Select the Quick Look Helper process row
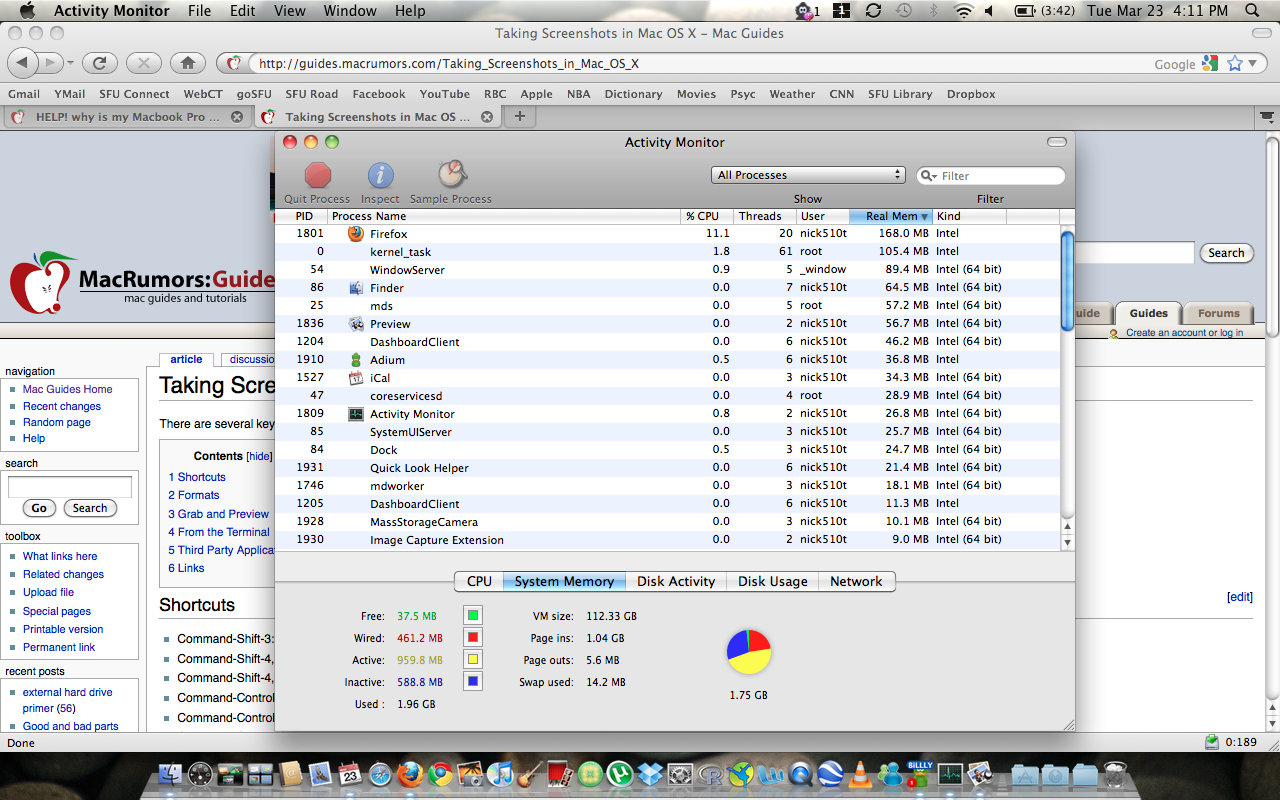Viewport: 1280px width, 800px height. [668, 468]
